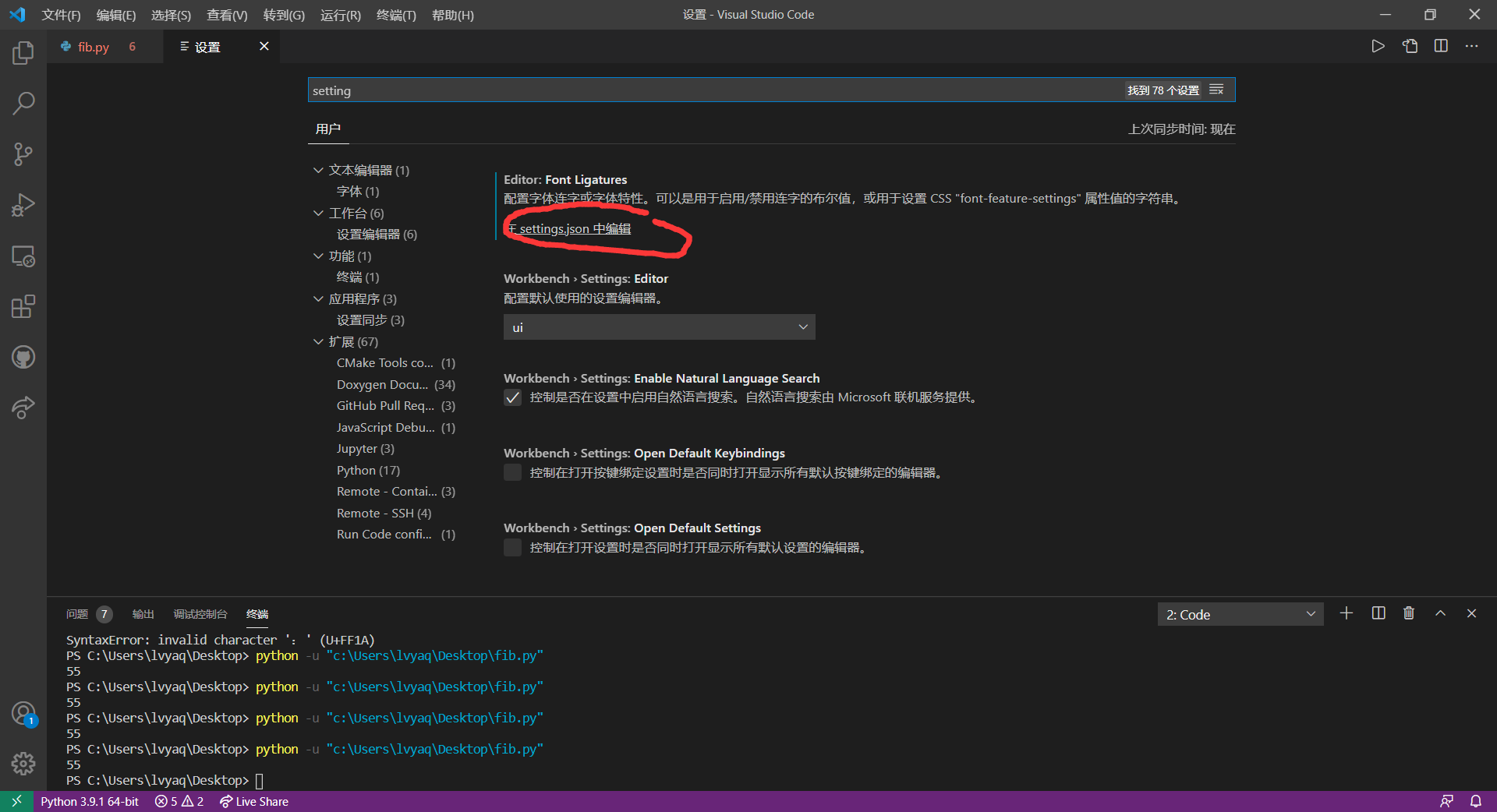
Task: Collapse the 扩展 category
Action: coord(318,341)
